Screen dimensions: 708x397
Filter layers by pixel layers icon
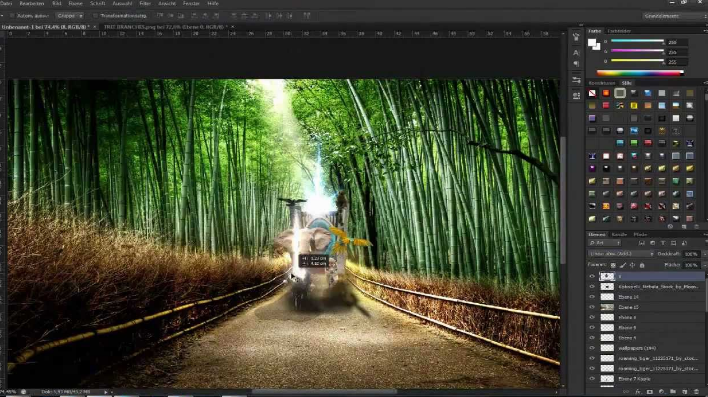point(642,243)
